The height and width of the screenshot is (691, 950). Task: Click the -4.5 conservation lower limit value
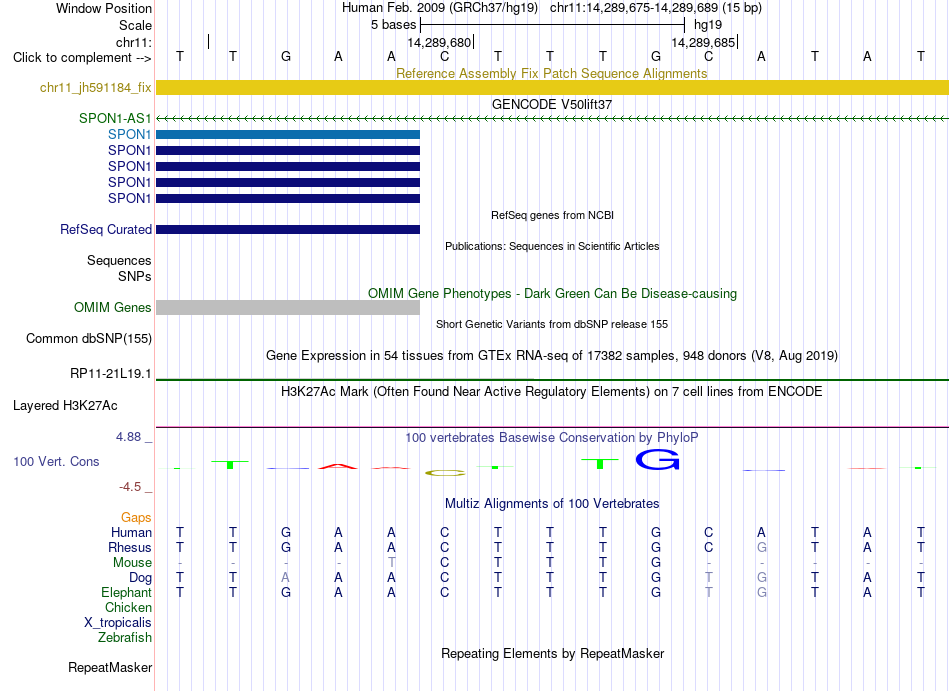[130, 487]
